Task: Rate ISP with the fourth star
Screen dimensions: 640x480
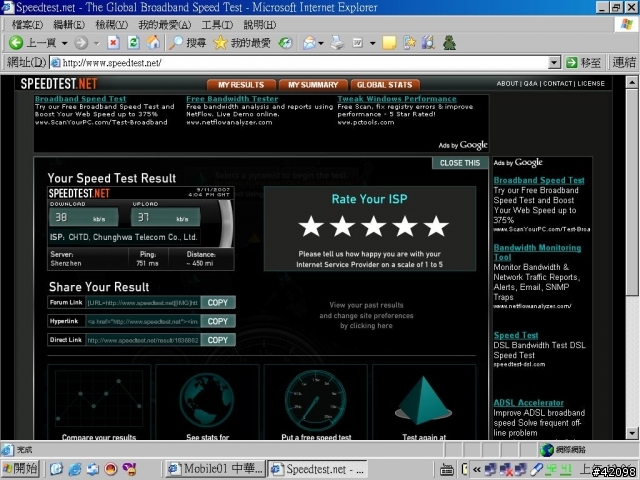Action: tap(404, 226)
